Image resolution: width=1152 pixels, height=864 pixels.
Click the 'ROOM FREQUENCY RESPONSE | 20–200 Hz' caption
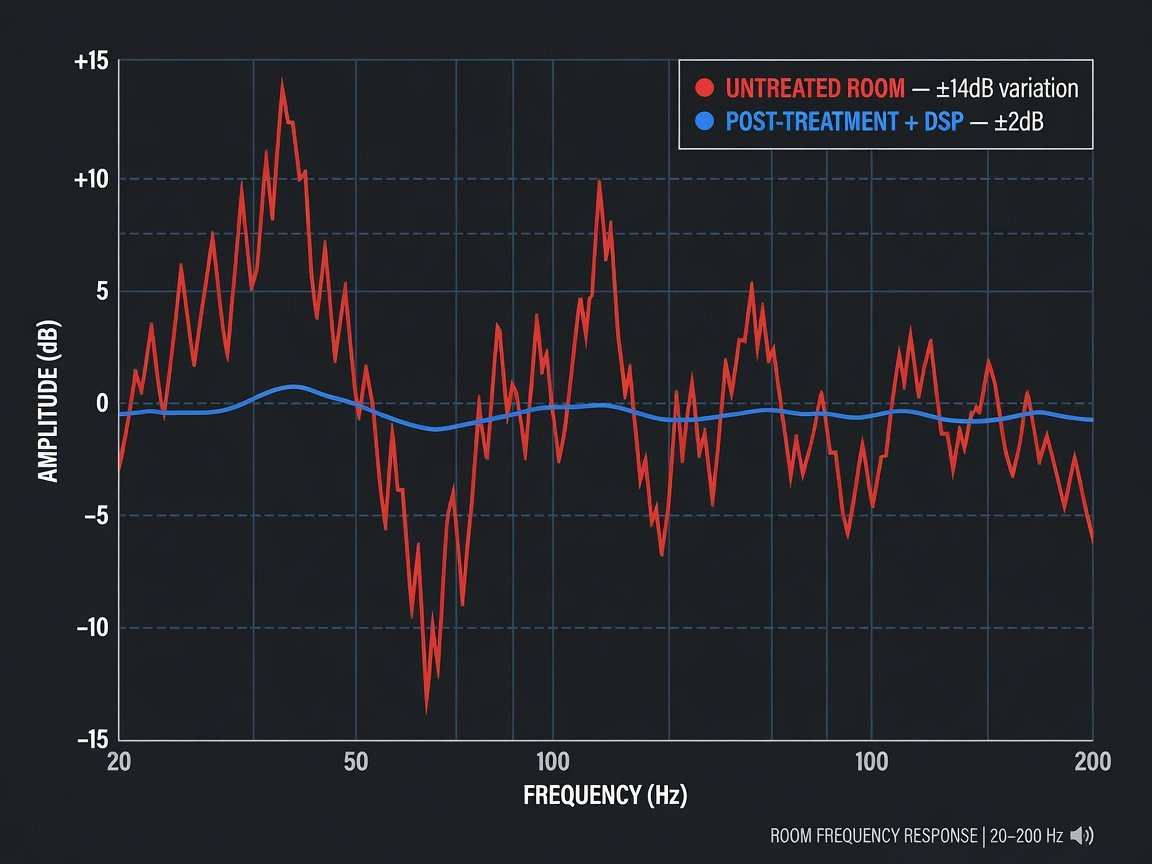tap(916, 836)
